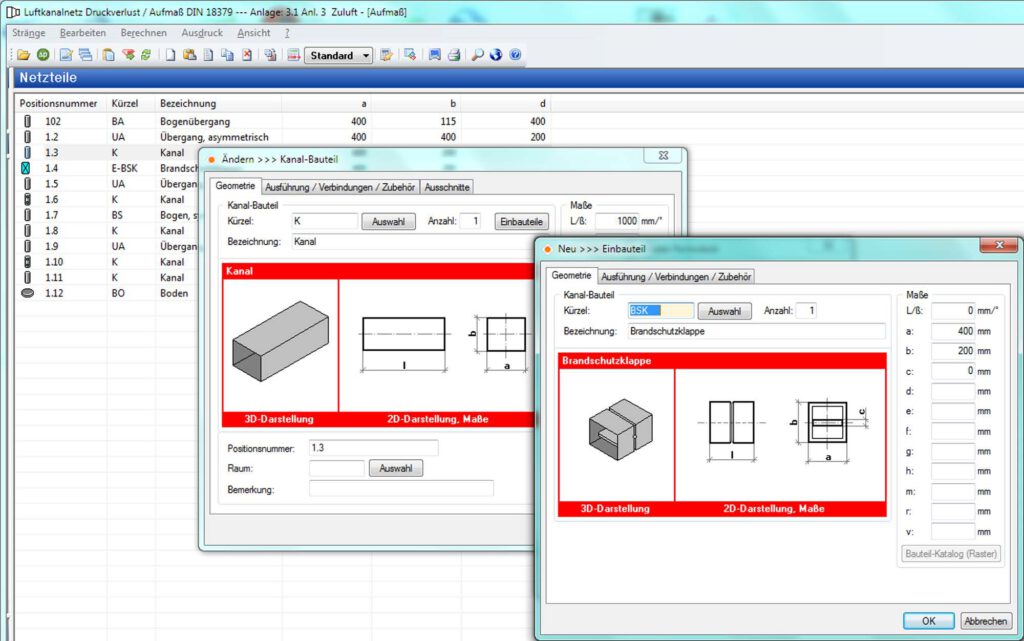Click the Einbauteile button
The height and width of the screenshot is (641, 1024).
[521, 221]
